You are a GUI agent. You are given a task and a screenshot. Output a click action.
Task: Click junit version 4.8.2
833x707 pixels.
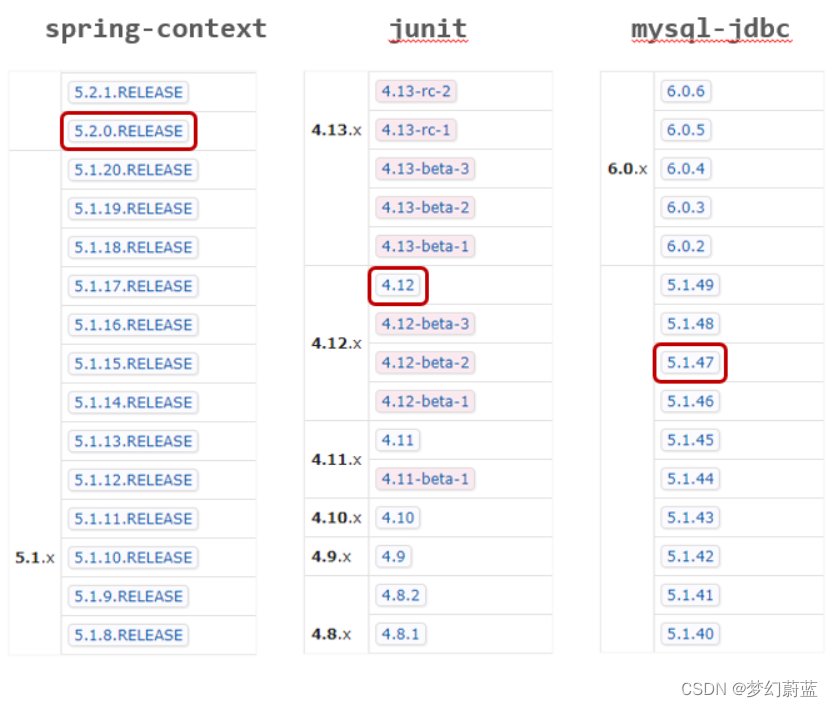click(401, 595)
